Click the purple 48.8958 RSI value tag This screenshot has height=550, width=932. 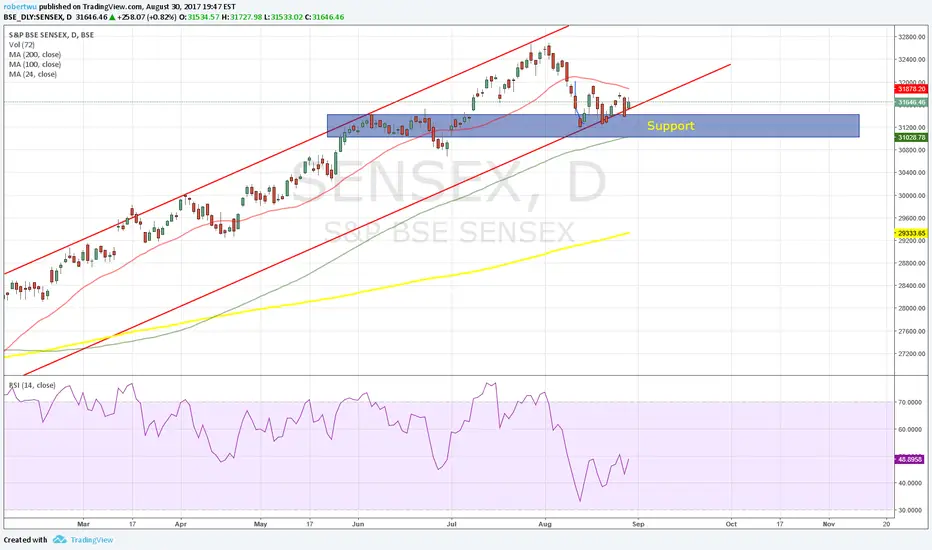(909, 460)
